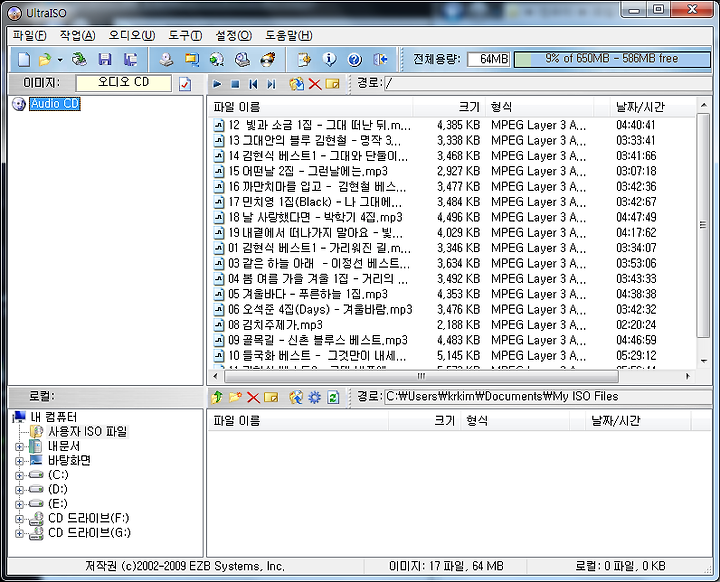Play the selected audio track
Screen dimensions: 720x582
pos(217,84)
